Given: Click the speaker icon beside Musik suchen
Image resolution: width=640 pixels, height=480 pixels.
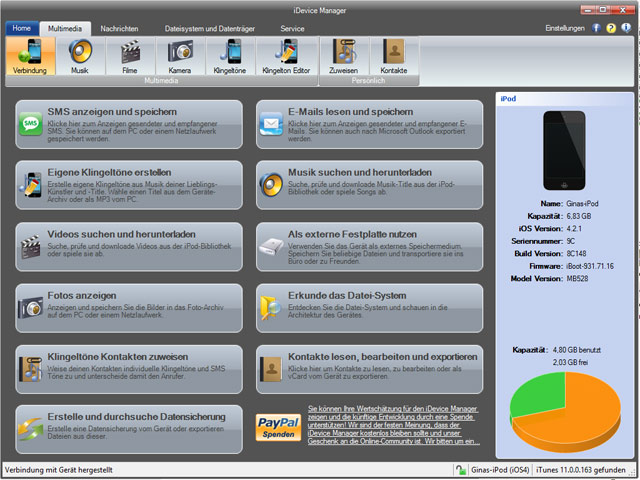Looking at the screenshot, I should (271, 184).
